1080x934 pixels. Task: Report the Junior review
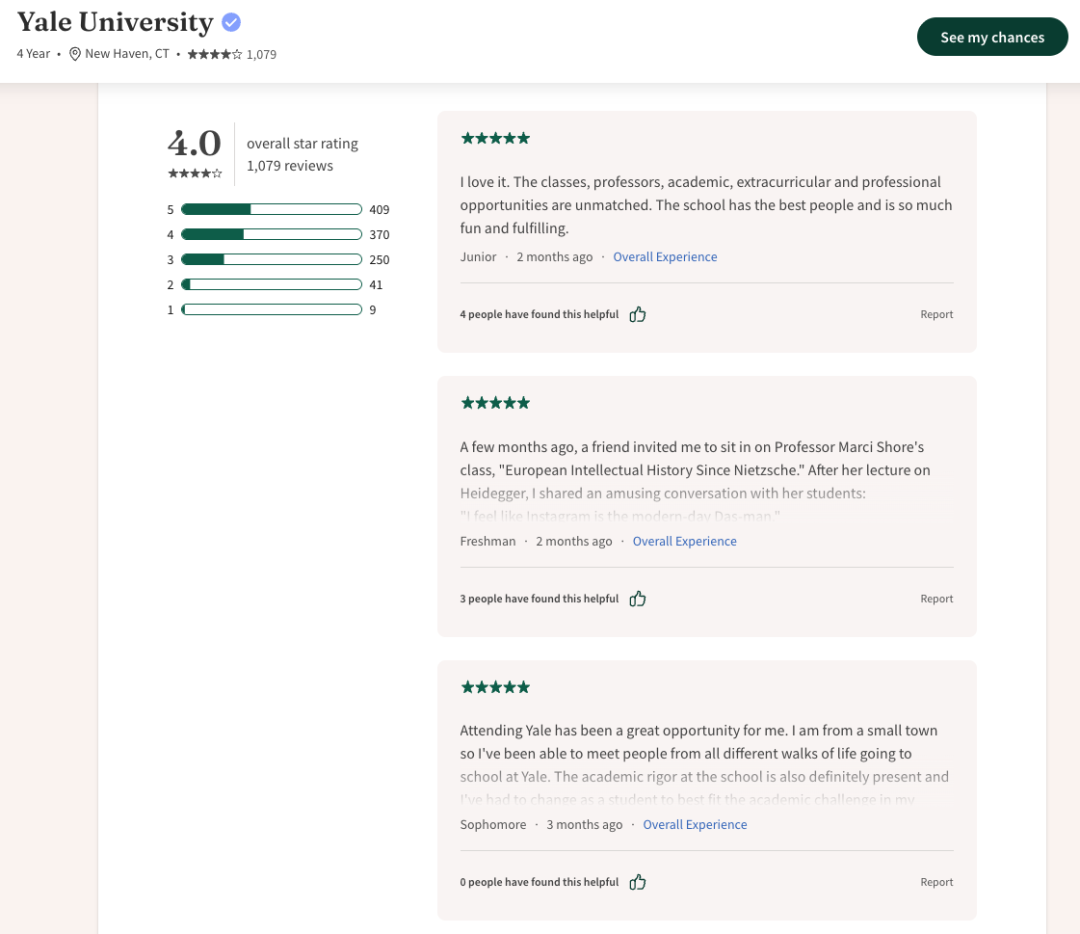coord(937,314)
